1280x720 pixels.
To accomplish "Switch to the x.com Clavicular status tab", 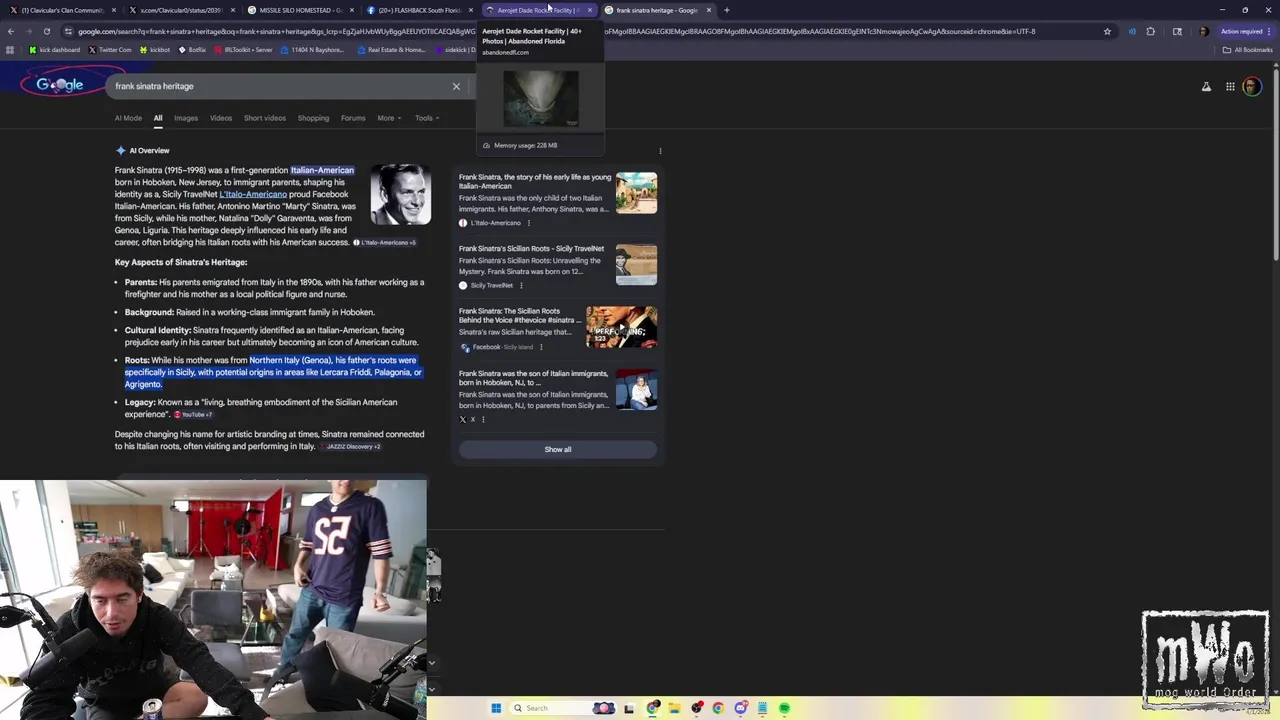I will pos(180,10).
